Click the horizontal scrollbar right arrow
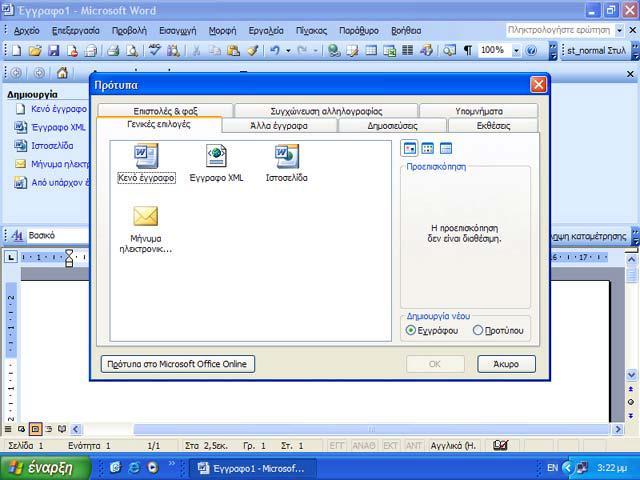 (x=618, y=429)
